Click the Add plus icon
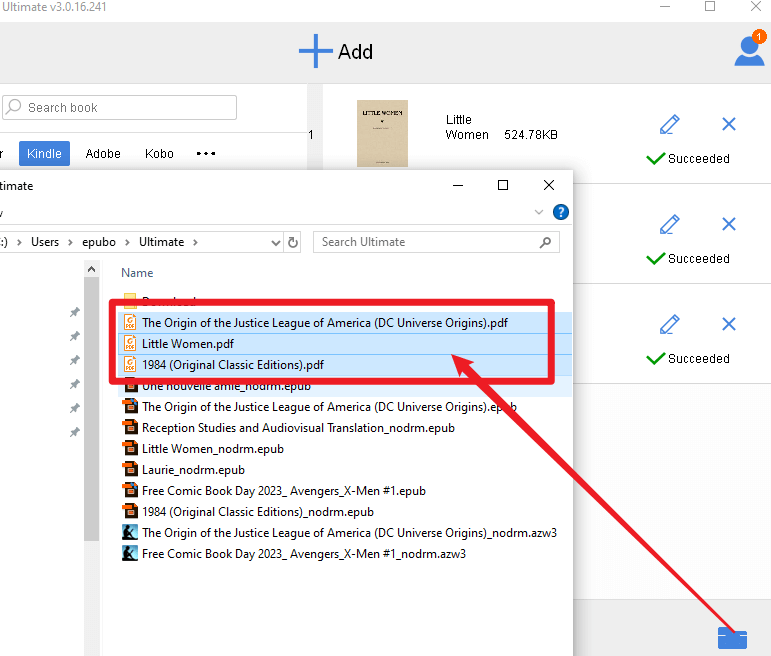This screenshot has height=656, width=771. click(316, 51)
